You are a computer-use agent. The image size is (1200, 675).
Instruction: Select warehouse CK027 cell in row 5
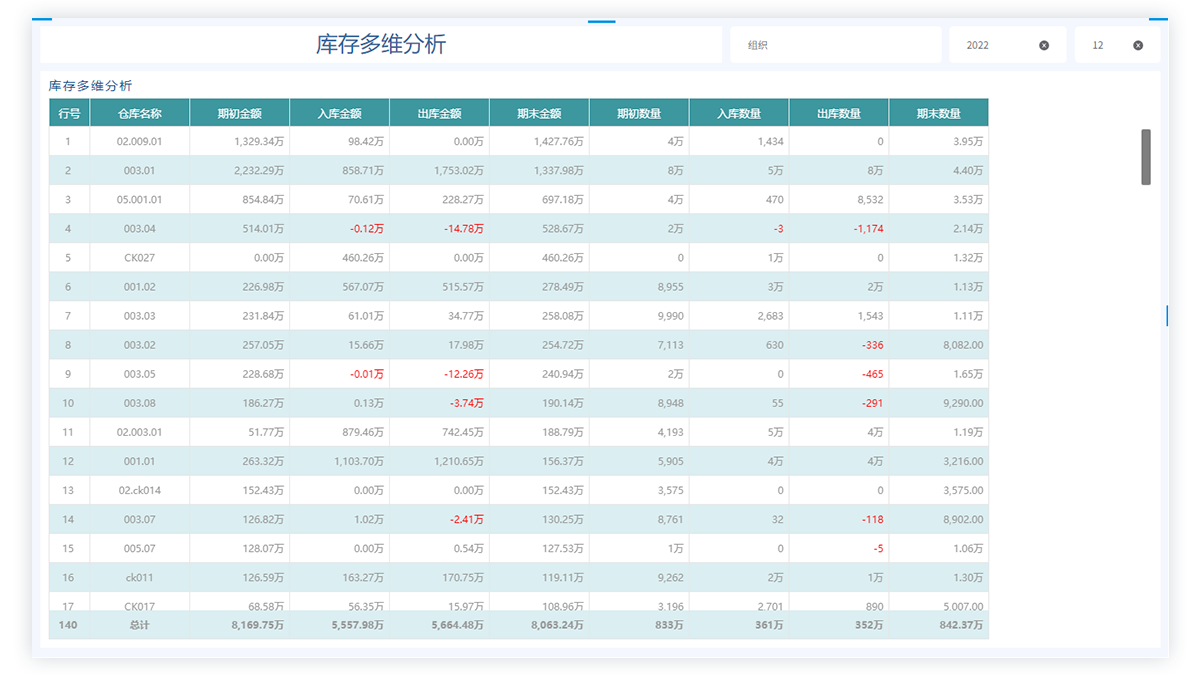(139, 258)
